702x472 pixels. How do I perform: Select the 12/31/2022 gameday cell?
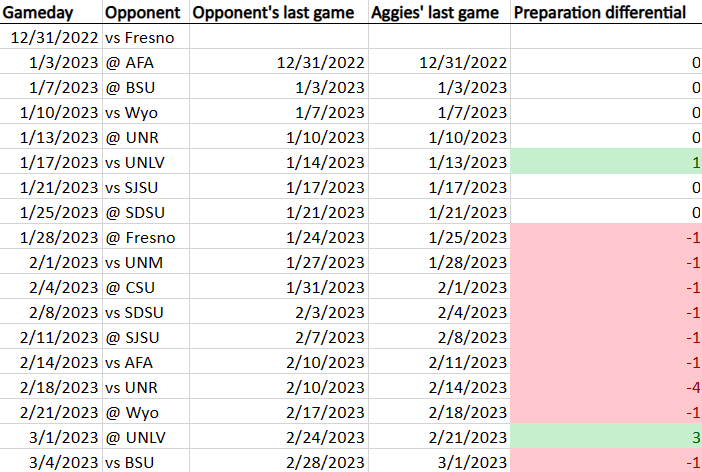tap(51, 37)
